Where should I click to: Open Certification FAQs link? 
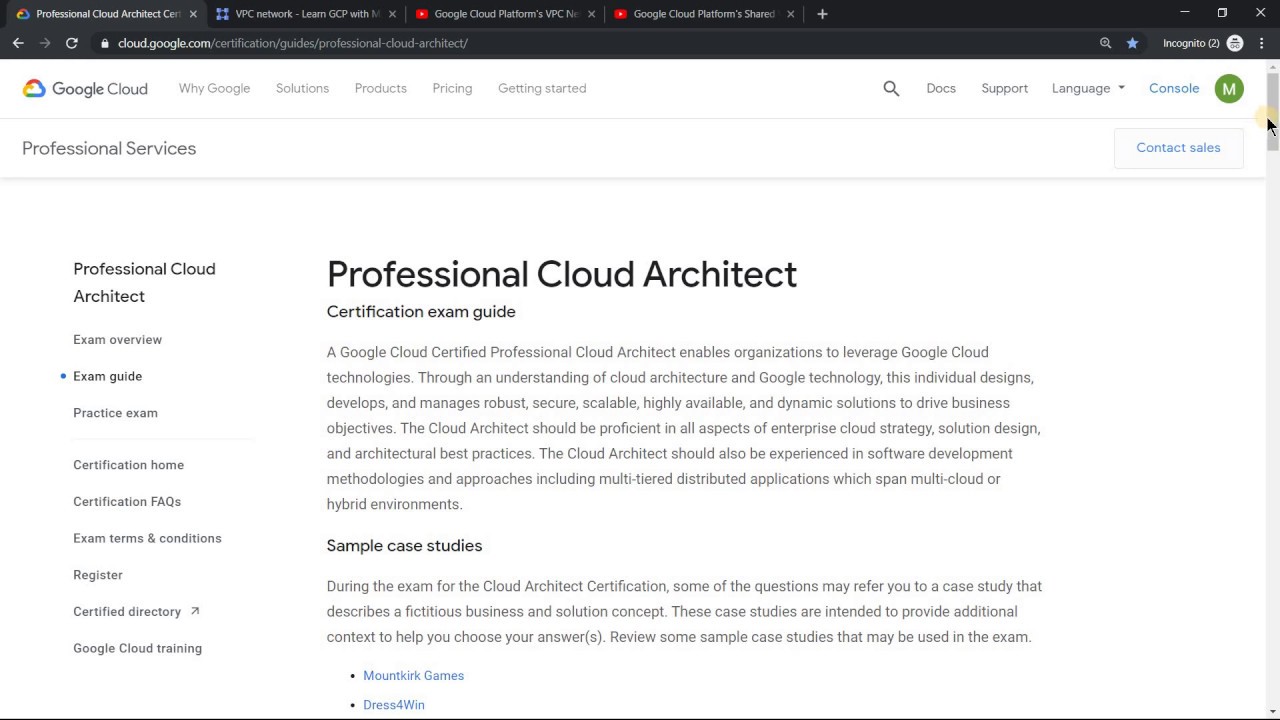coord(127,502)
